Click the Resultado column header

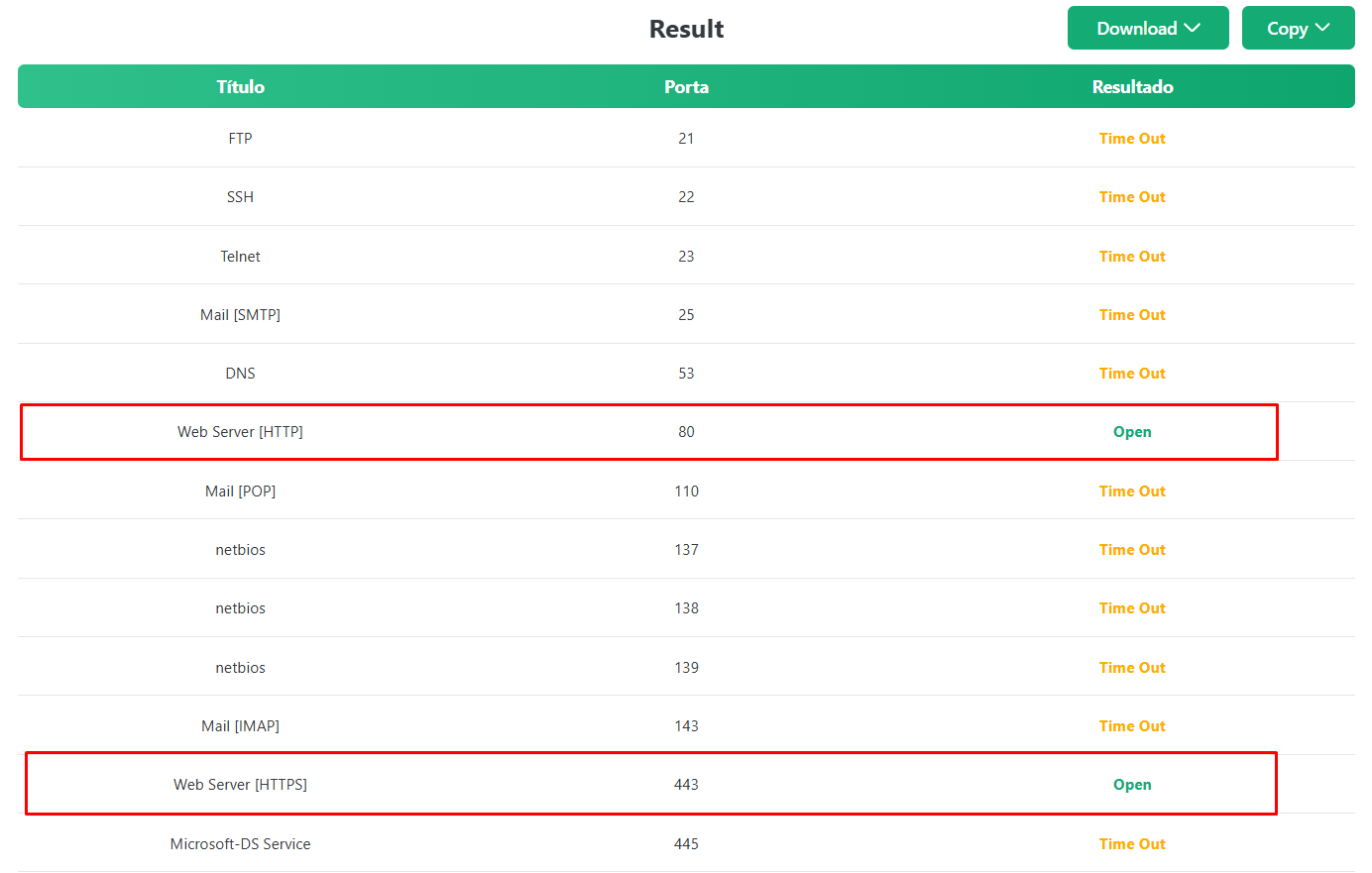point(1132,86)
